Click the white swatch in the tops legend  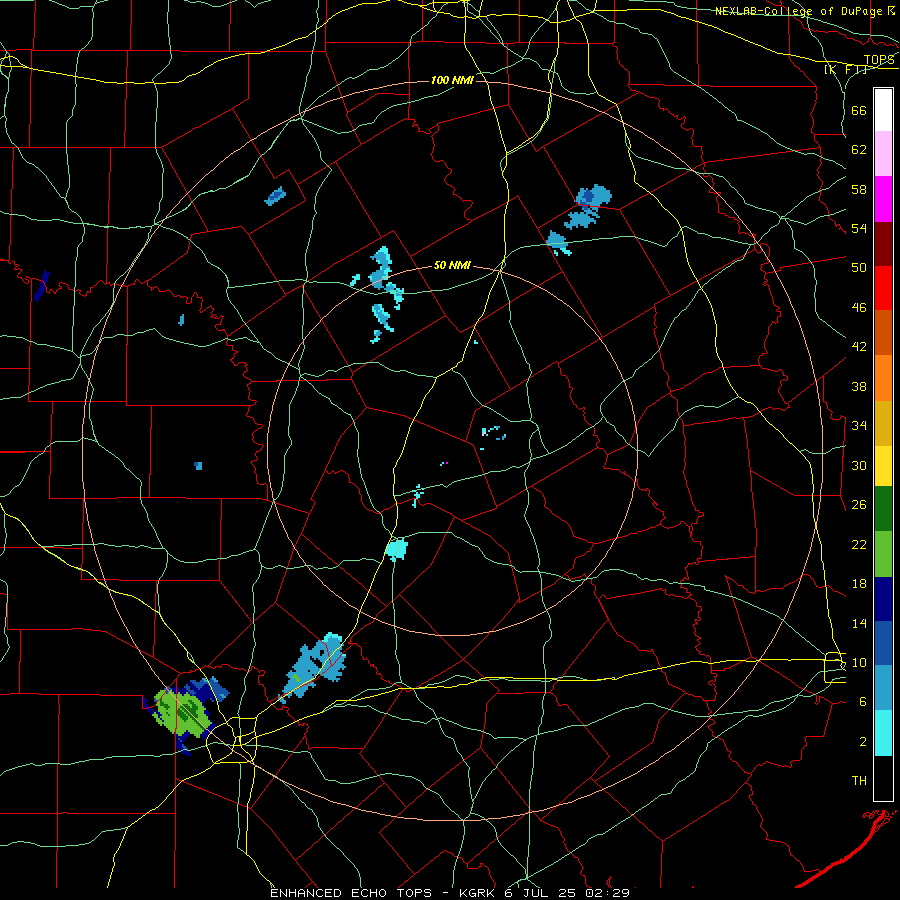click(x=883, y=110)
